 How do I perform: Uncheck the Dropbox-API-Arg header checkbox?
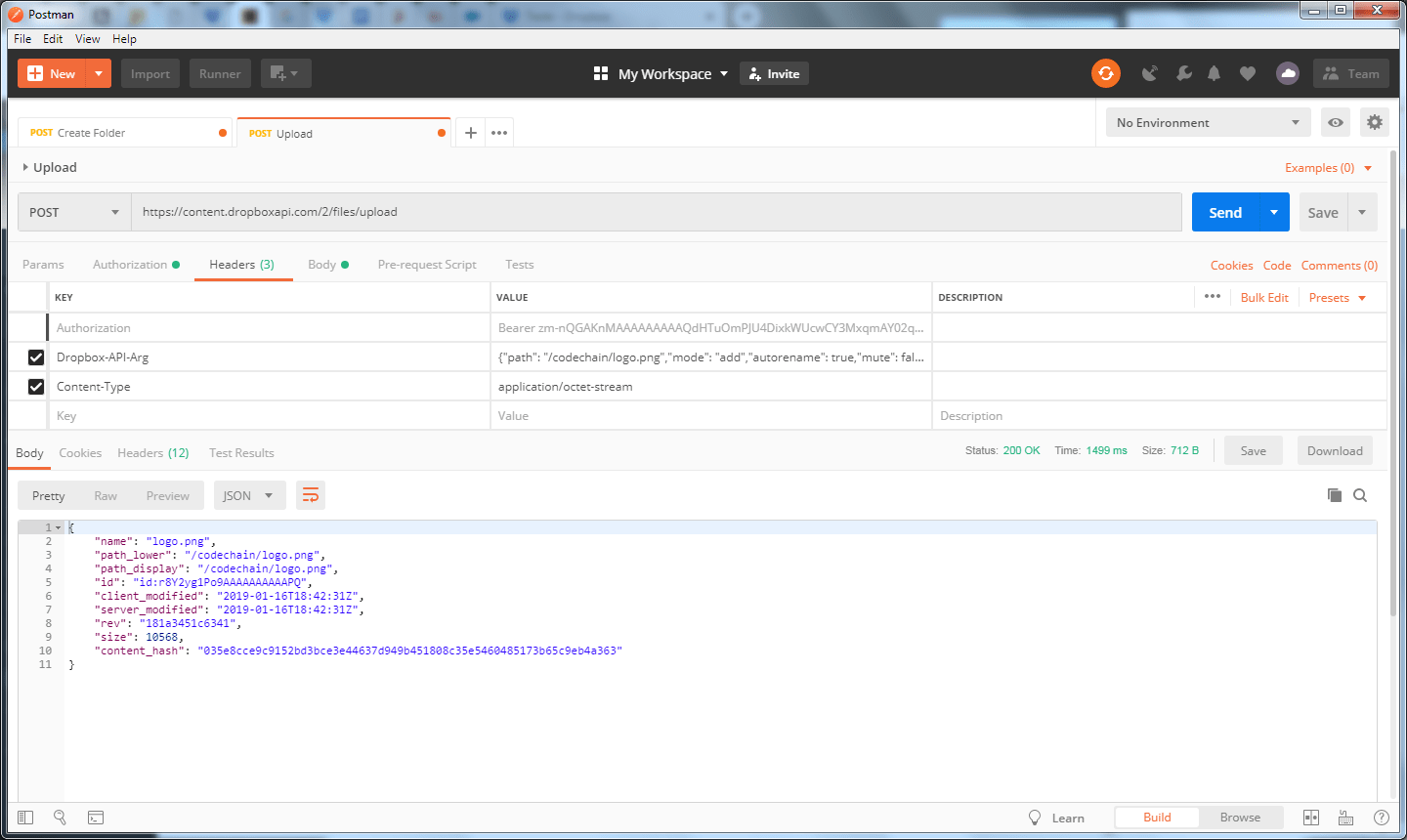(36, 357)
